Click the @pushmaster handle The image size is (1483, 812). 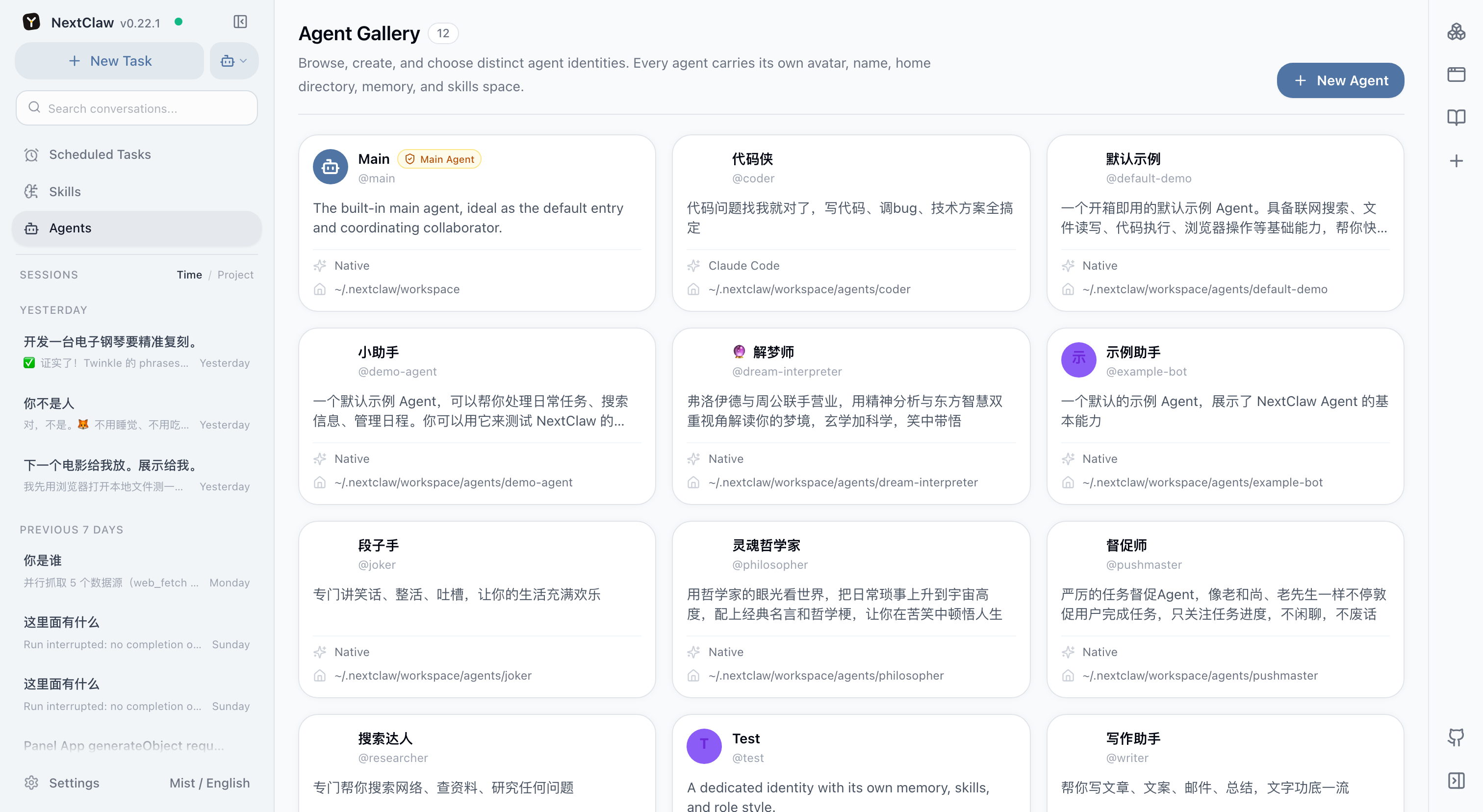pos(1143,564)
